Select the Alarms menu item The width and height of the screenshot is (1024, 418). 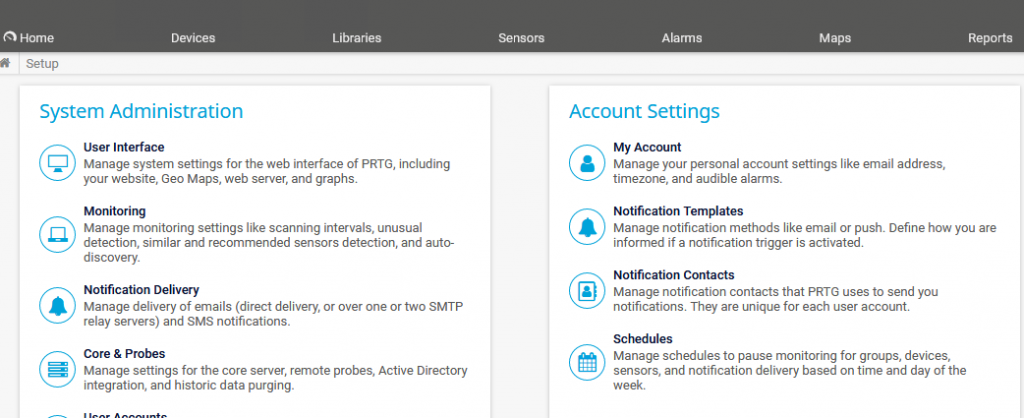[682, 38]
